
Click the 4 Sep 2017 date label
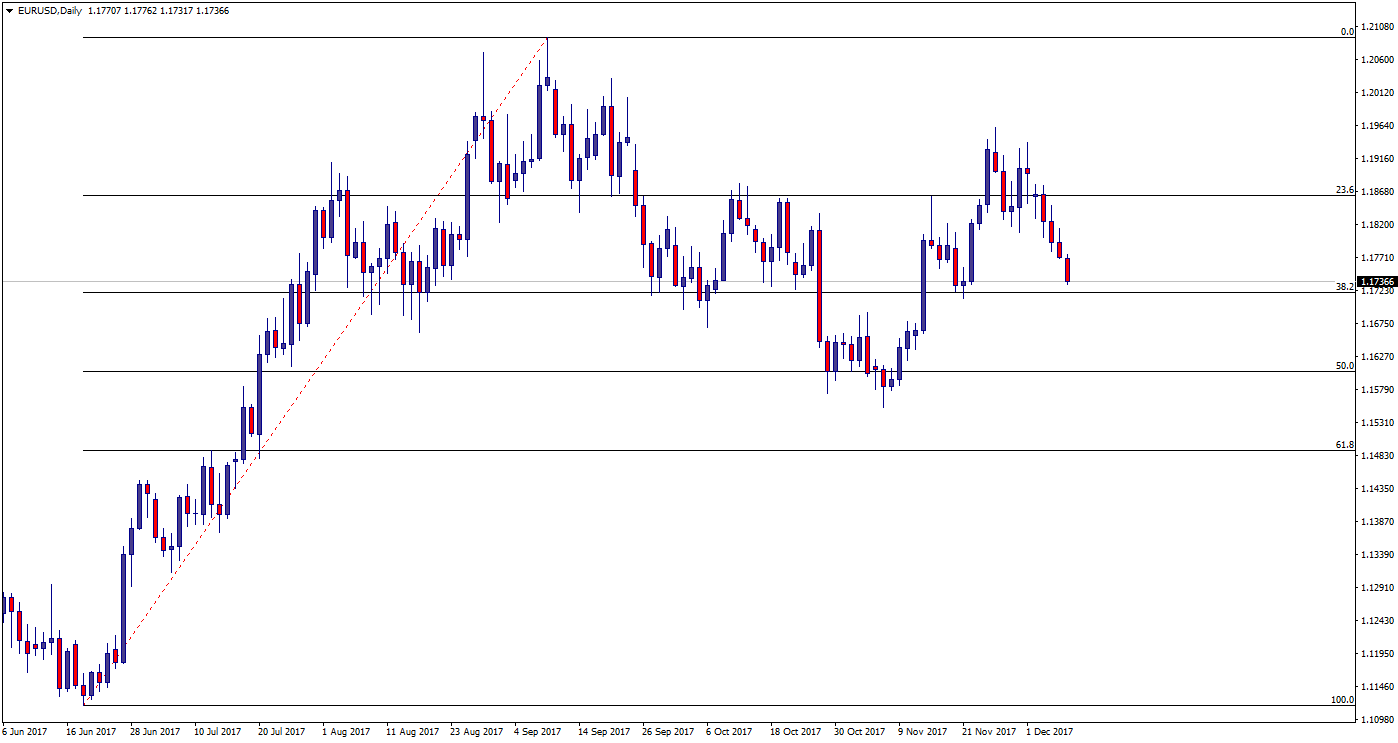tap(538, 732)
